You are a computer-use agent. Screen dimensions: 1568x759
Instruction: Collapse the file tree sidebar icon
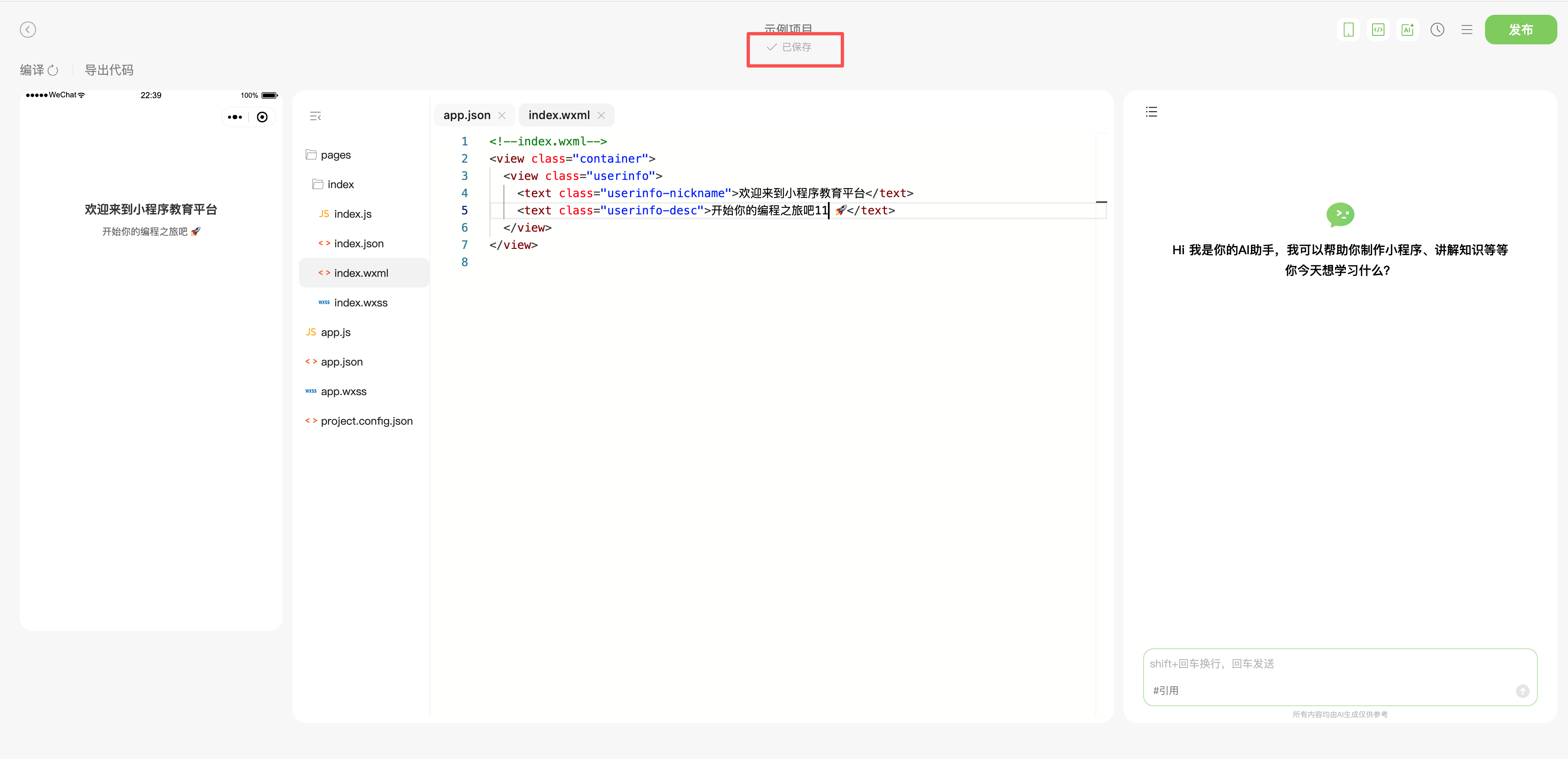pos(315,116)
